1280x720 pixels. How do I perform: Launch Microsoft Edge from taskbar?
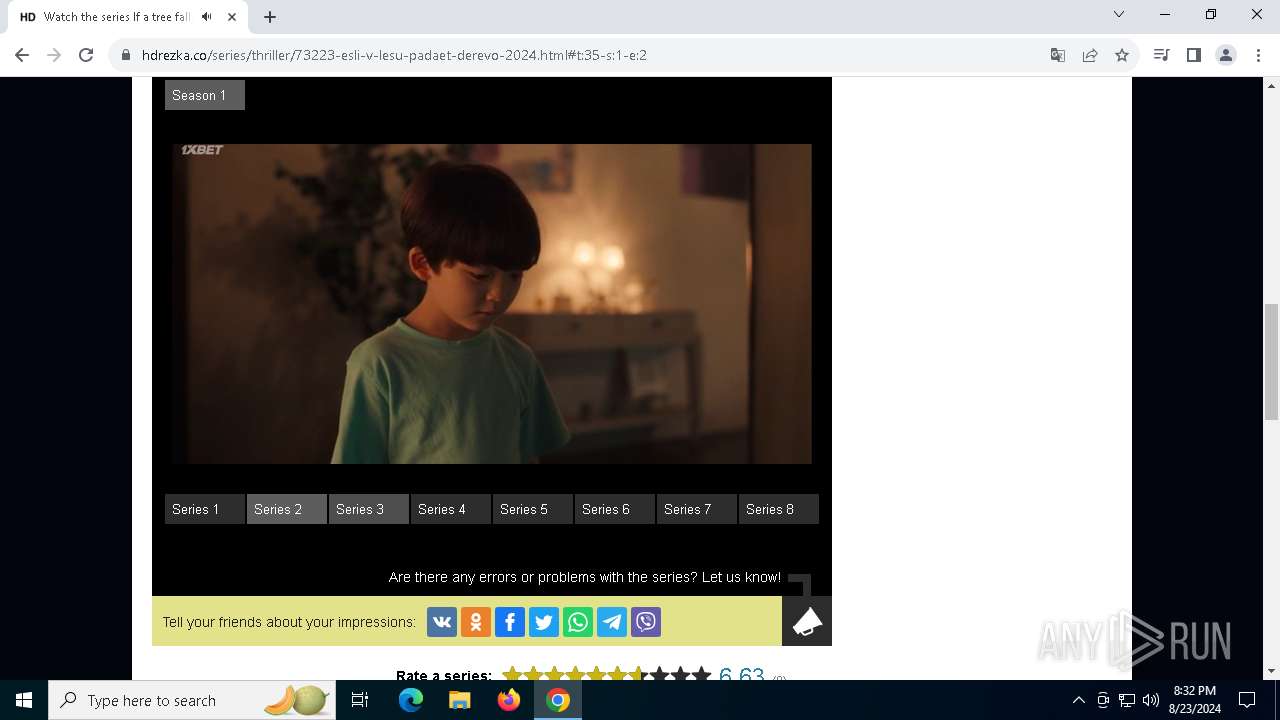coord(411,700)
